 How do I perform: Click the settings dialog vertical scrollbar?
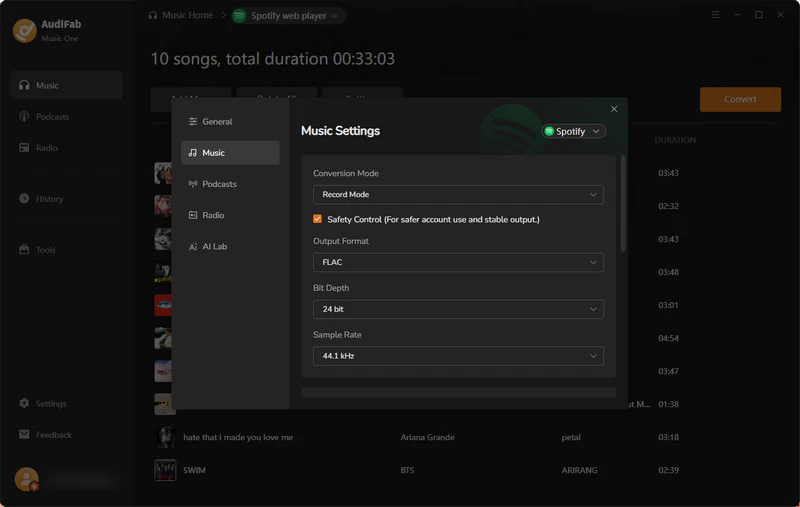[x=622, y=204]
